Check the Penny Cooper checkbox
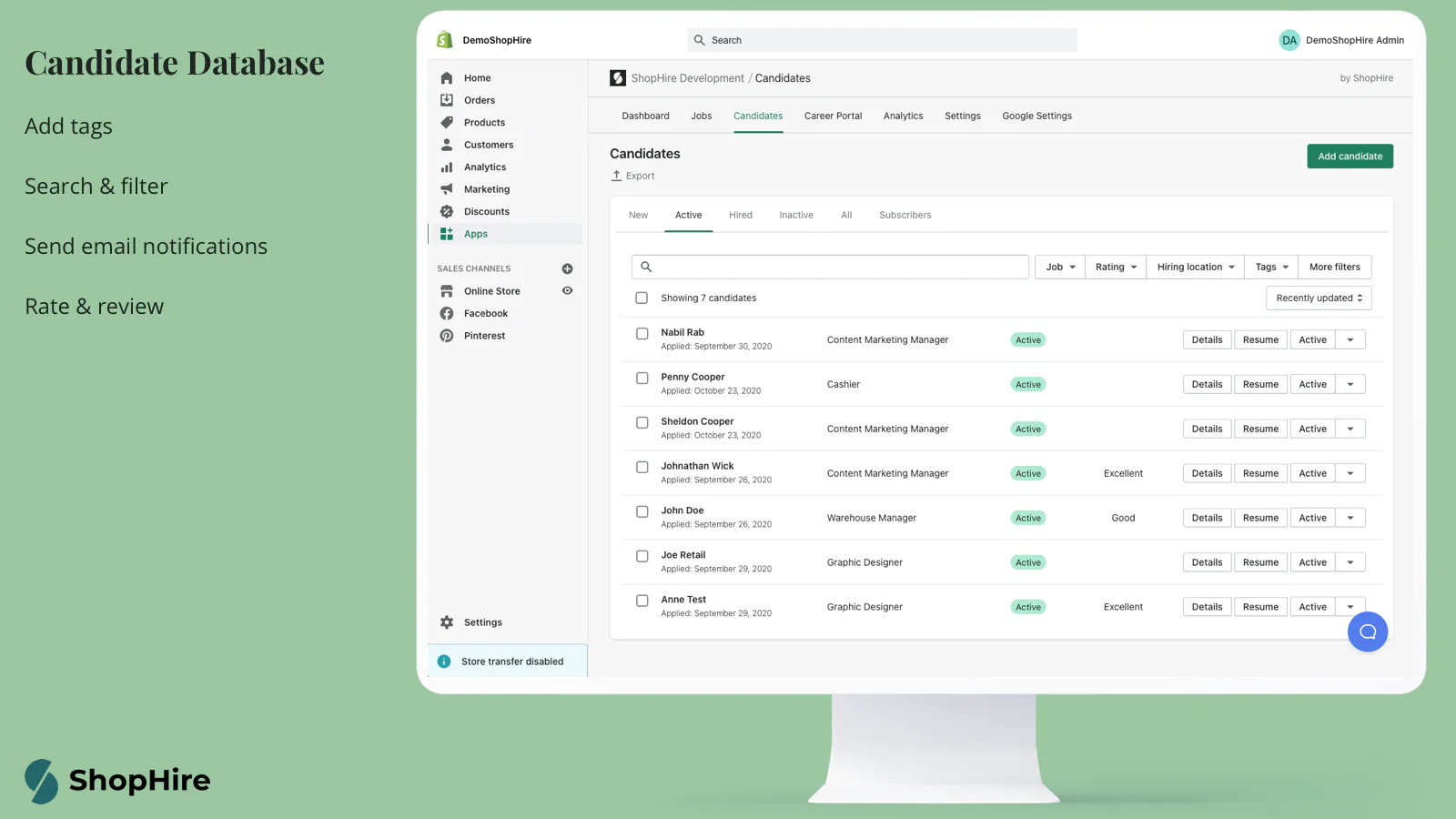 (x=642, y=378)
